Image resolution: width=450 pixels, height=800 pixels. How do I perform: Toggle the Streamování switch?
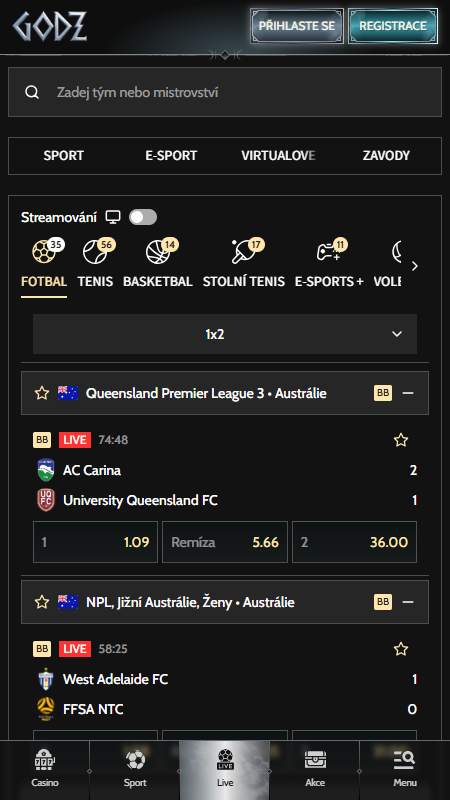tap(143, 217)
